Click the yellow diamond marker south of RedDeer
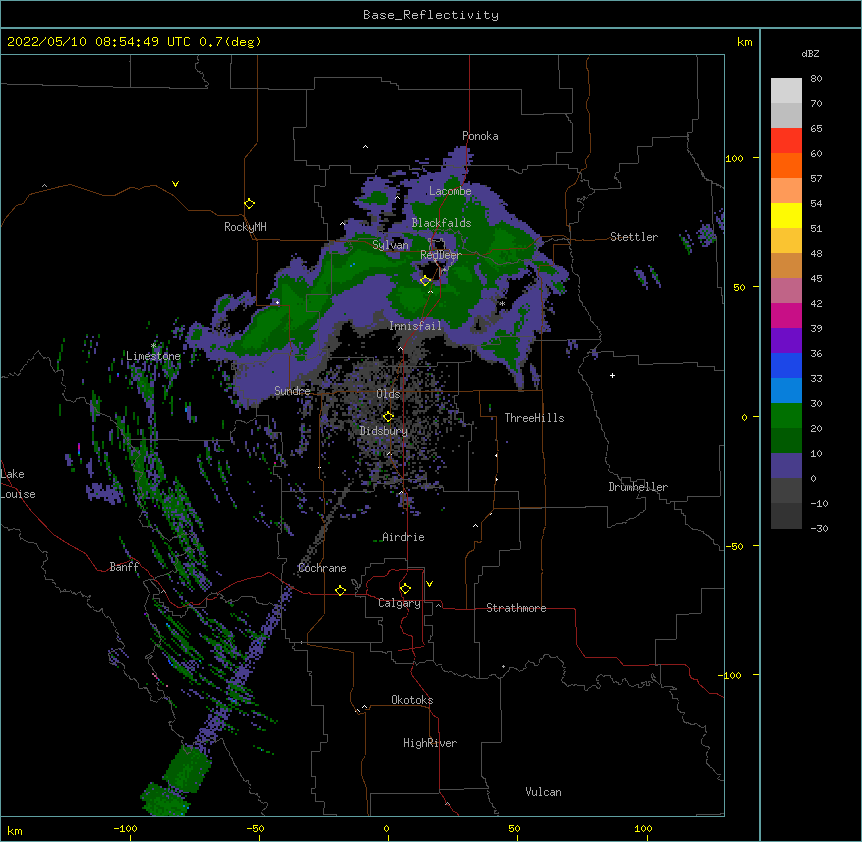862x842 pixels. point(425,281)
